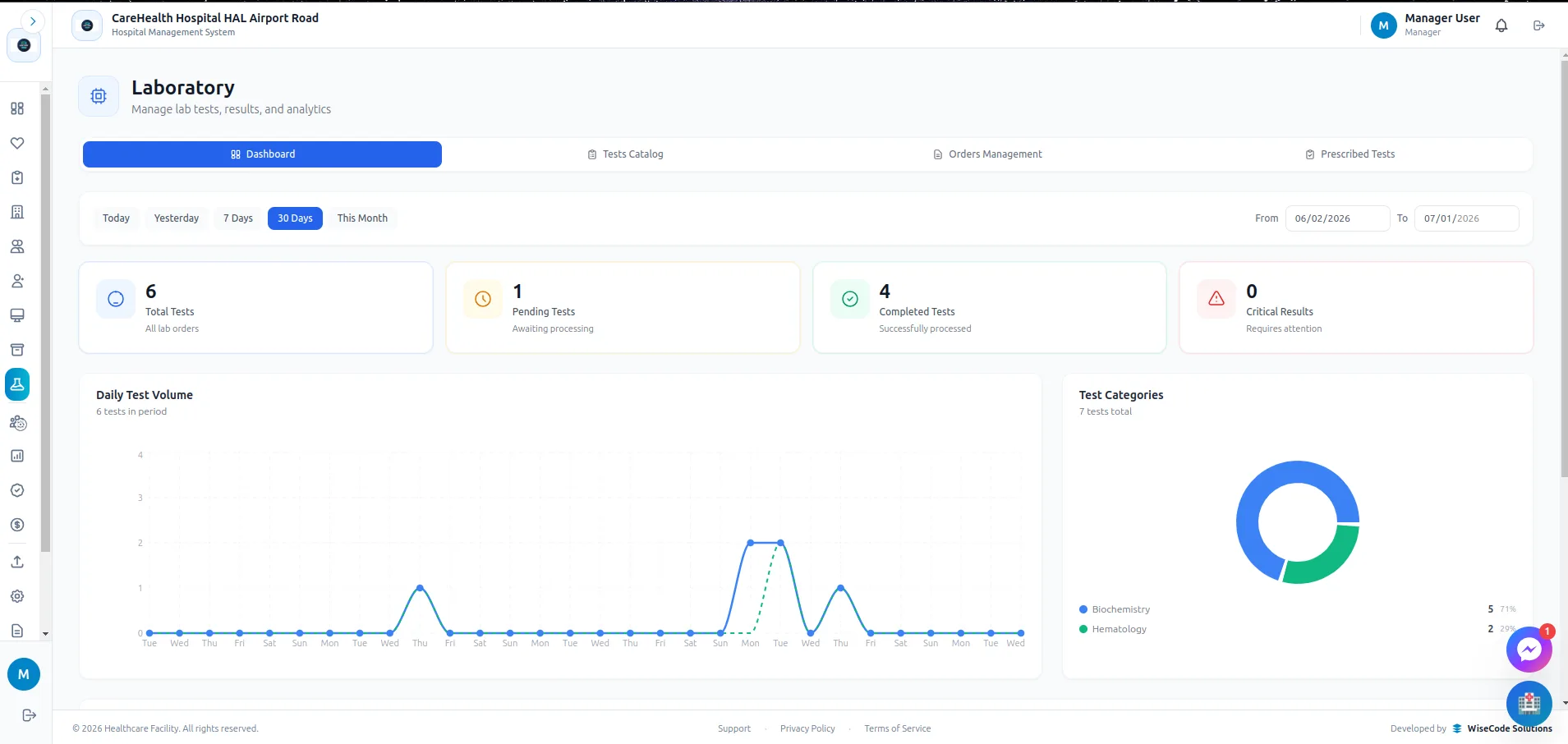Select the 30 Days date filter
Image resolution: width=1568 pixels, height=744 pixels.
click(295, 218)
